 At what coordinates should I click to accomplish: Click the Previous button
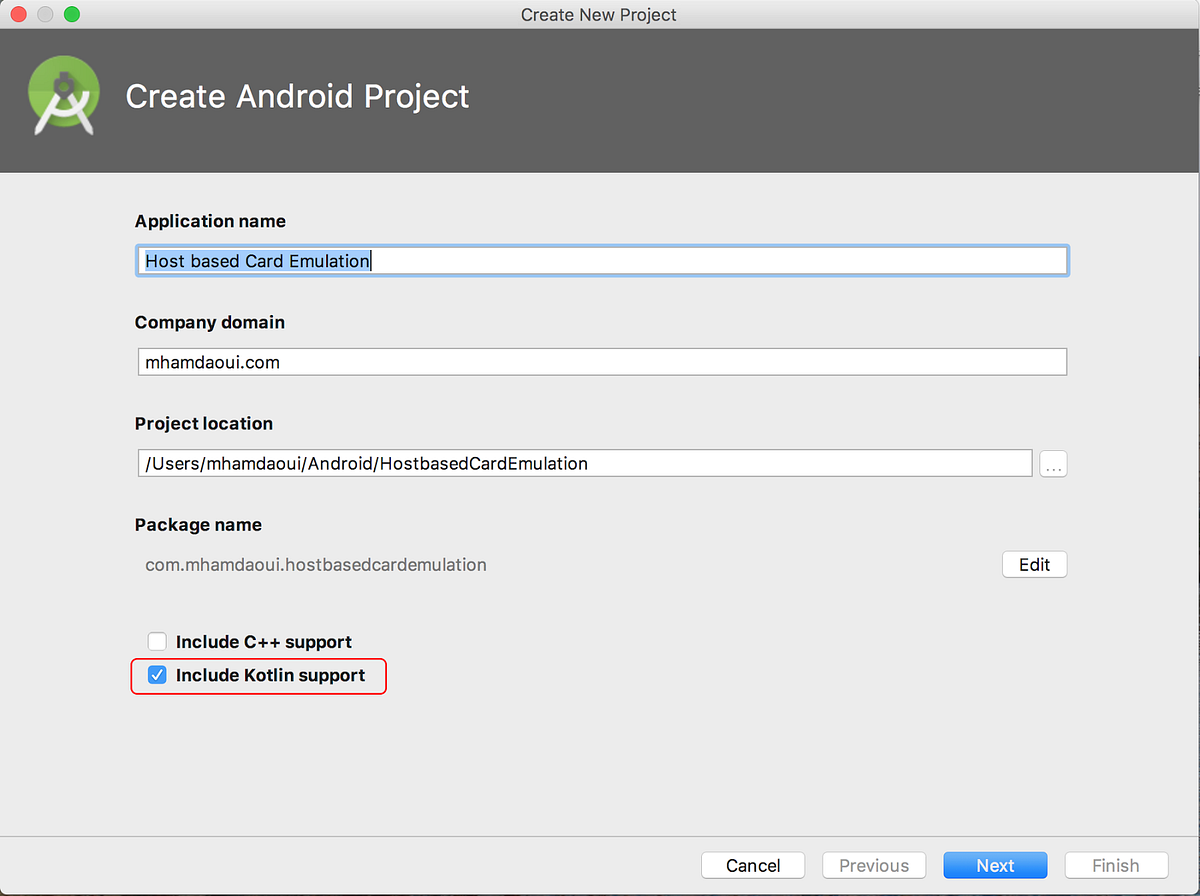pyautogui.click(x=873, y=866)
